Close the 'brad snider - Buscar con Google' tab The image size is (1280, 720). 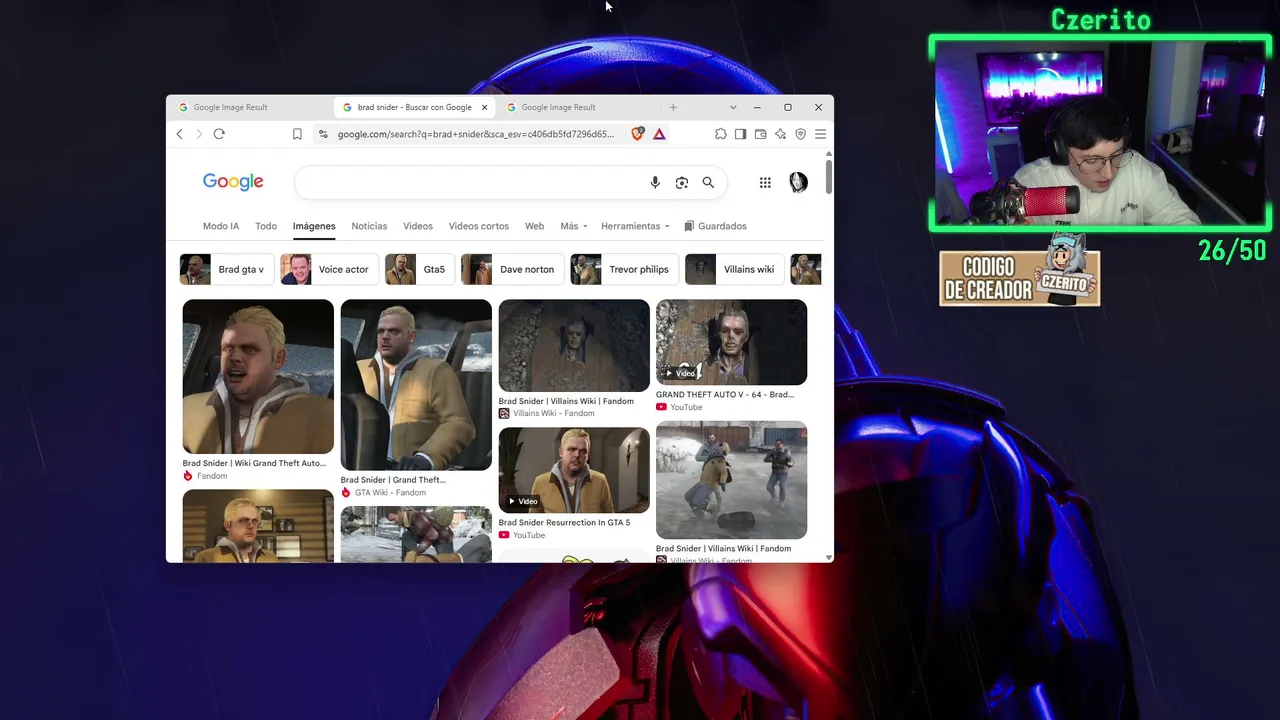tap(485, 107)
